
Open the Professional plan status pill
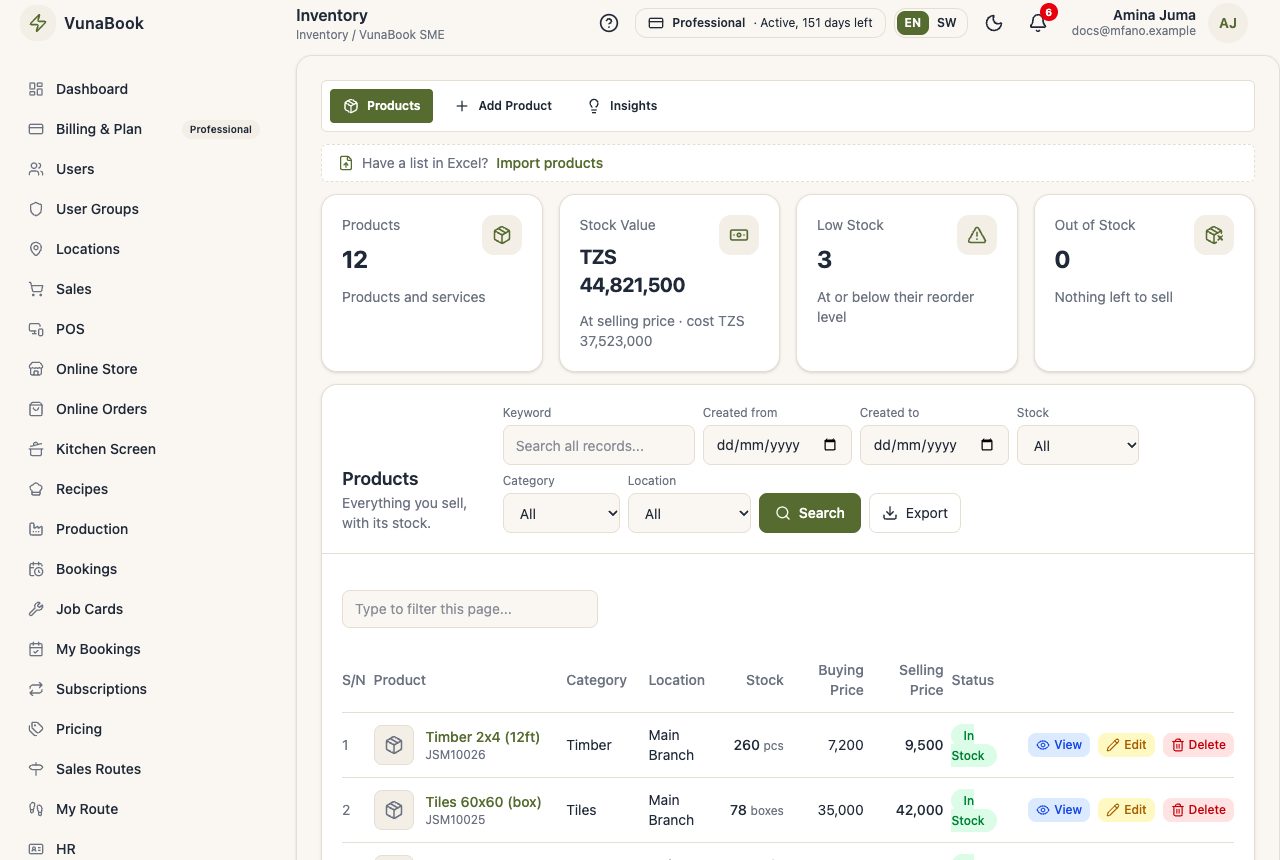(x=760, y=23)
